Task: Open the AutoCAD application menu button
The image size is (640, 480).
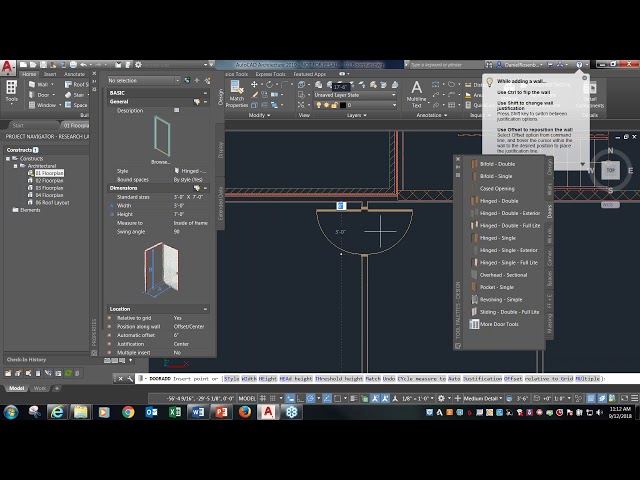Action: pos(7,67)
